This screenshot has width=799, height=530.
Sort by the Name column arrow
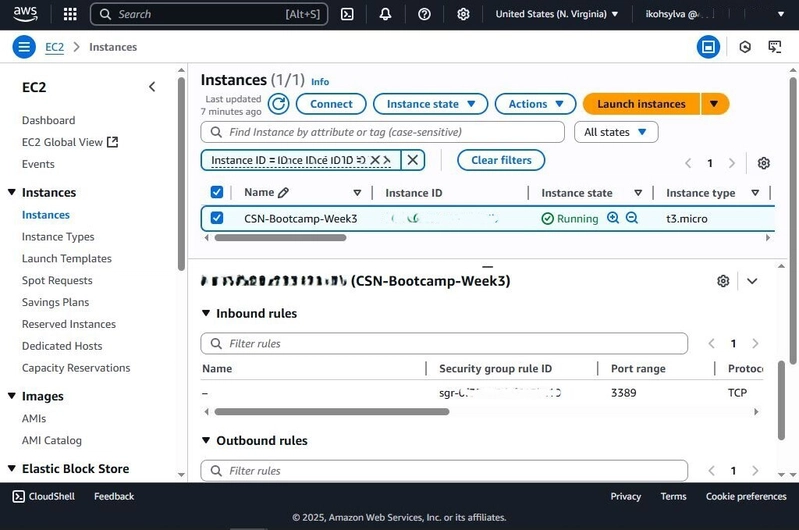[x=357, y=193]
